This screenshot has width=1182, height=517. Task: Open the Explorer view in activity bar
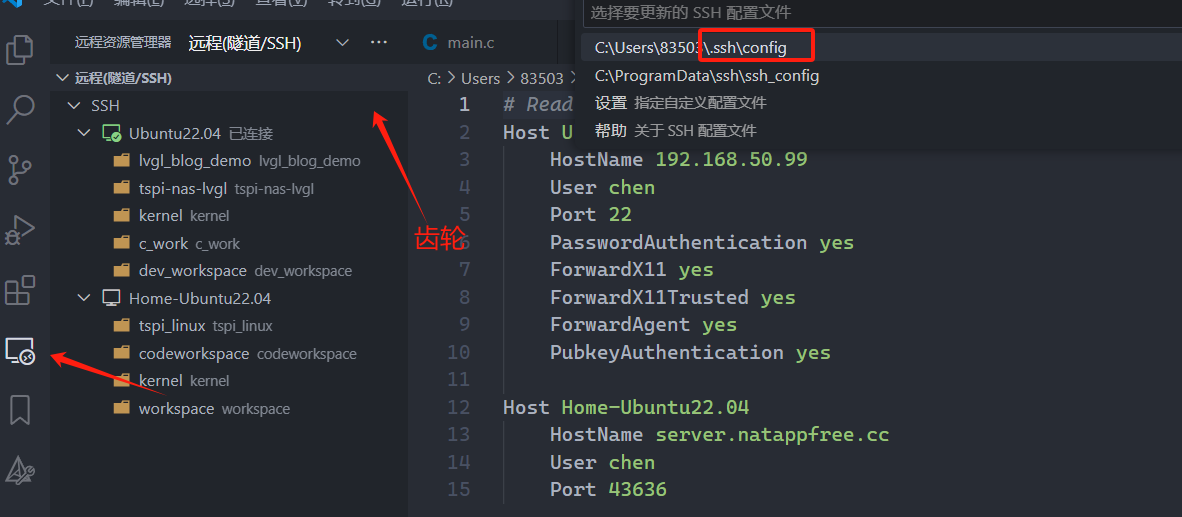point(20,50)
